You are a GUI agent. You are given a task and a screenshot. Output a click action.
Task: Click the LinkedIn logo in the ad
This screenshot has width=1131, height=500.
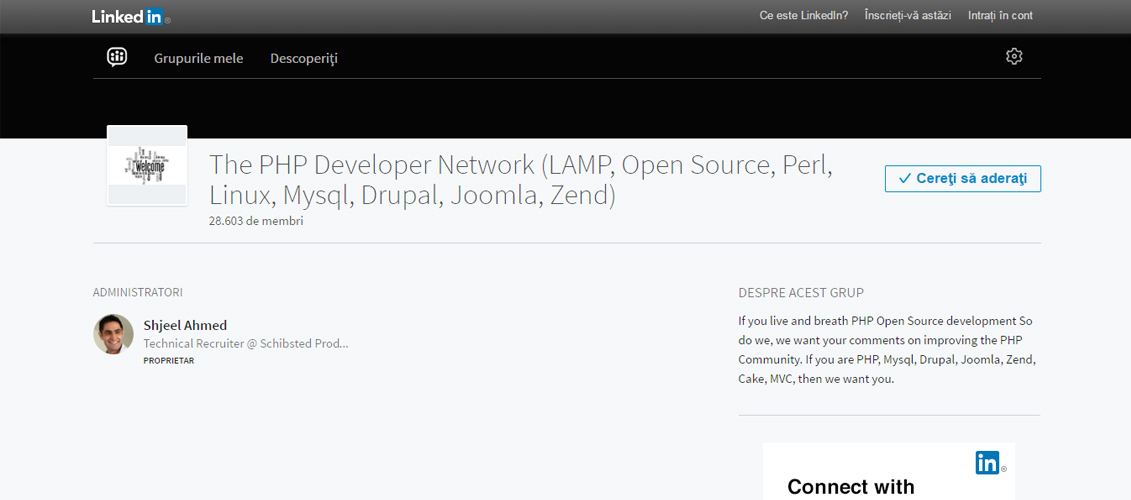coord(991,462)
